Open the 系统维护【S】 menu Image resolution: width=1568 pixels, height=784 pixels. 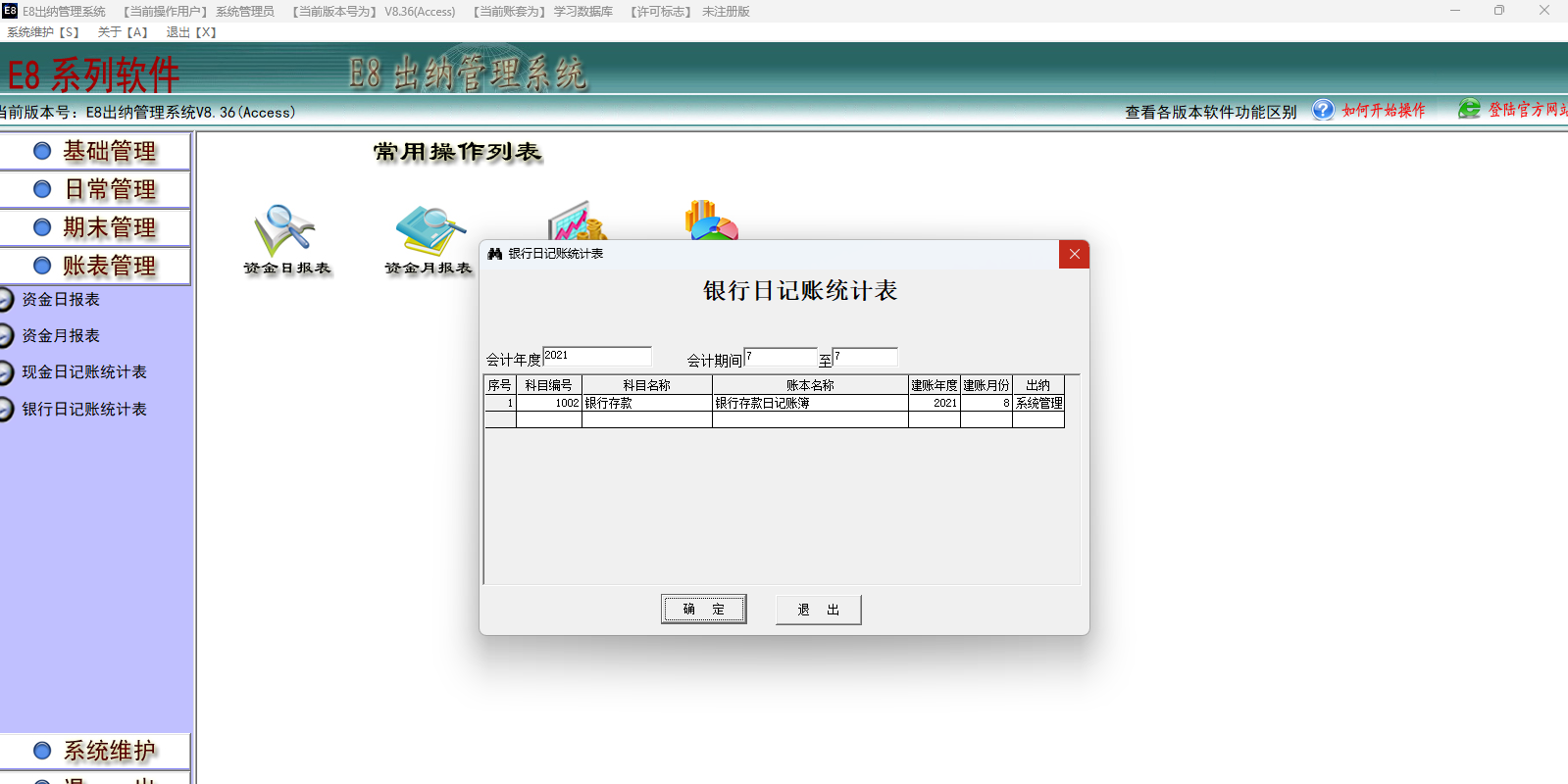click(43, 32)
